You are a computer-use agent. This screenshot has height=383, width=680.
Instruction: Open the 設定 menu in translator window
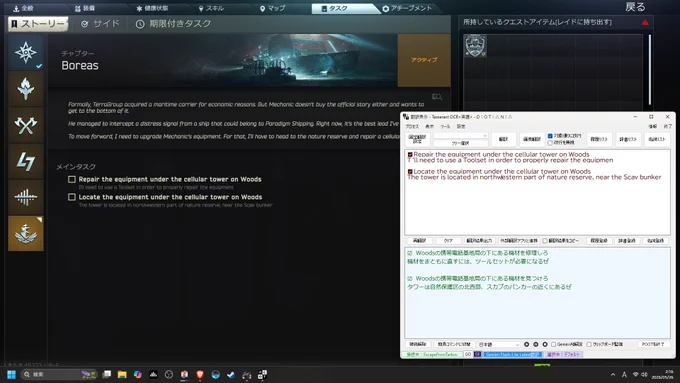tap(461, 127)
